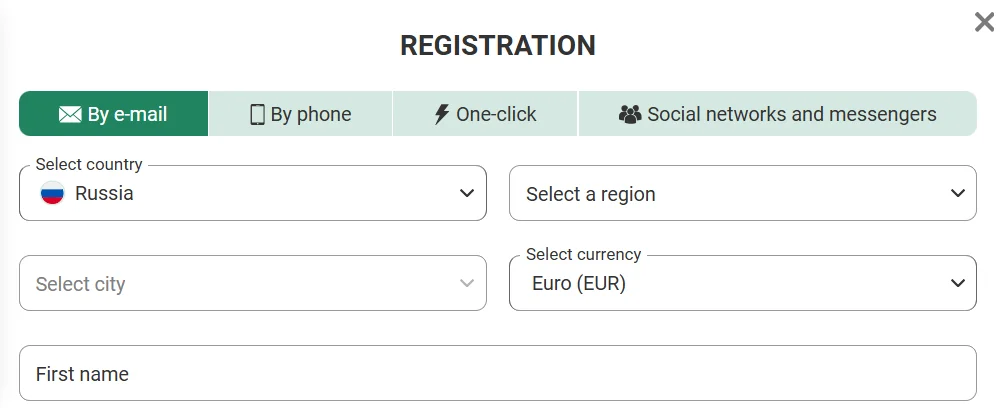This screenshot has width=1003, height=408.
Task: Switch to the By e-mail tab
Action: [114, 114]
